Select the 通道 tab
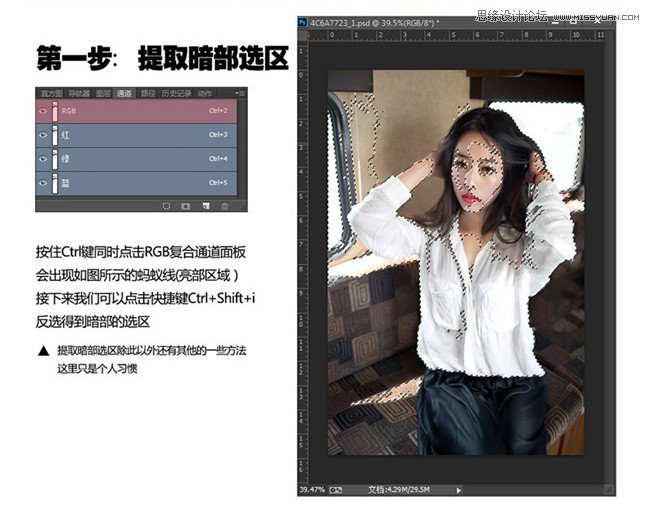Viewport: 650px width, 513px height. [x=124, y=93]
